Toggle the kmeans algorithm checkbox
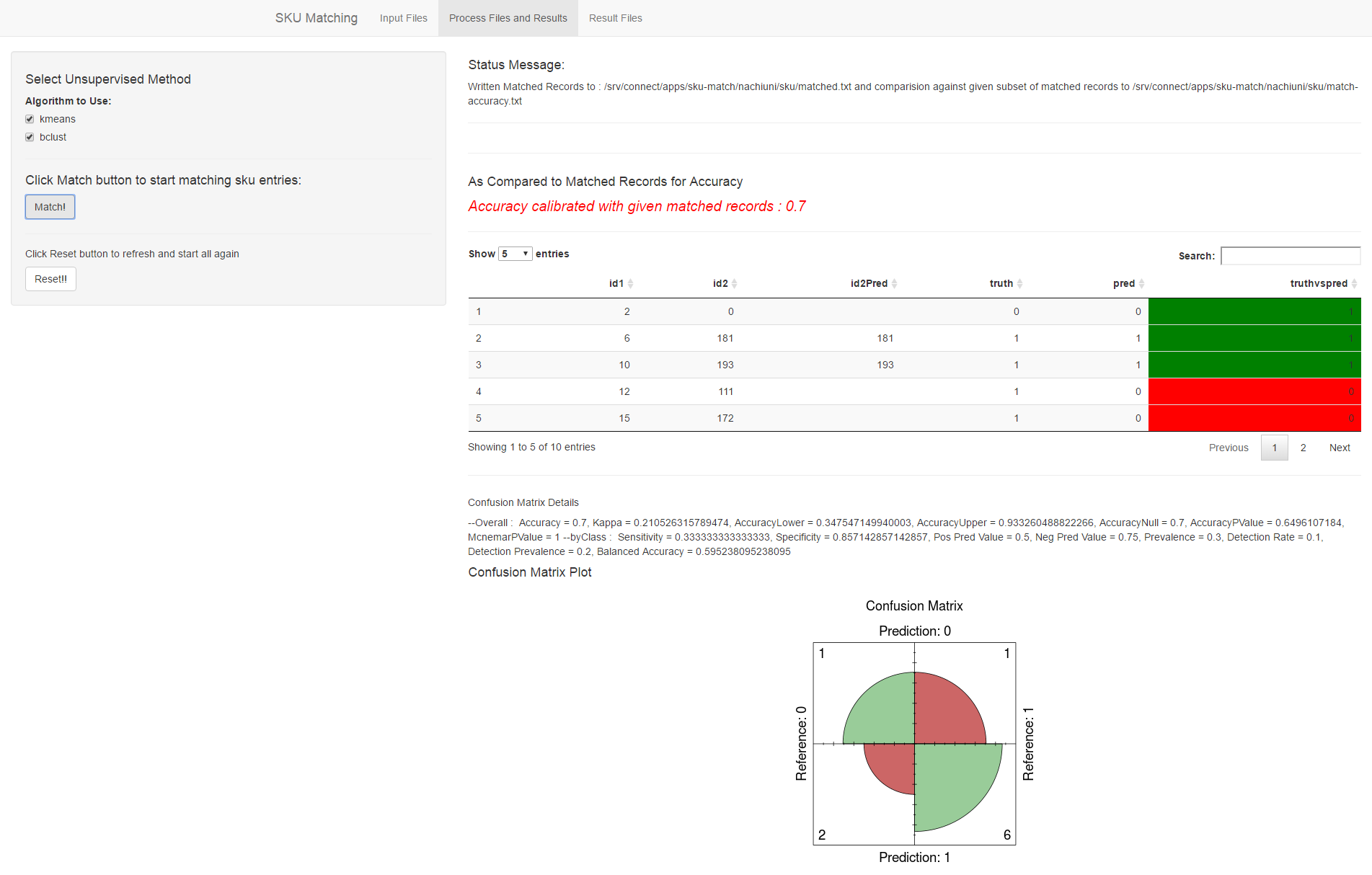 coord(30,119)
